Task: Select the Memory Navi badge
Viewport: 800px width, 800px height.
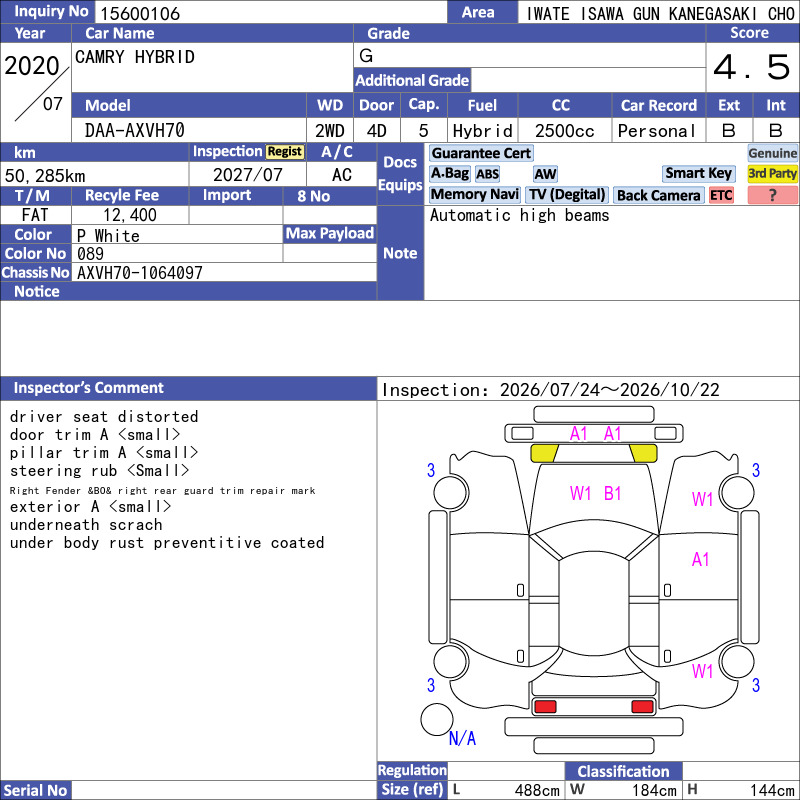Action: tap(474, 194)
